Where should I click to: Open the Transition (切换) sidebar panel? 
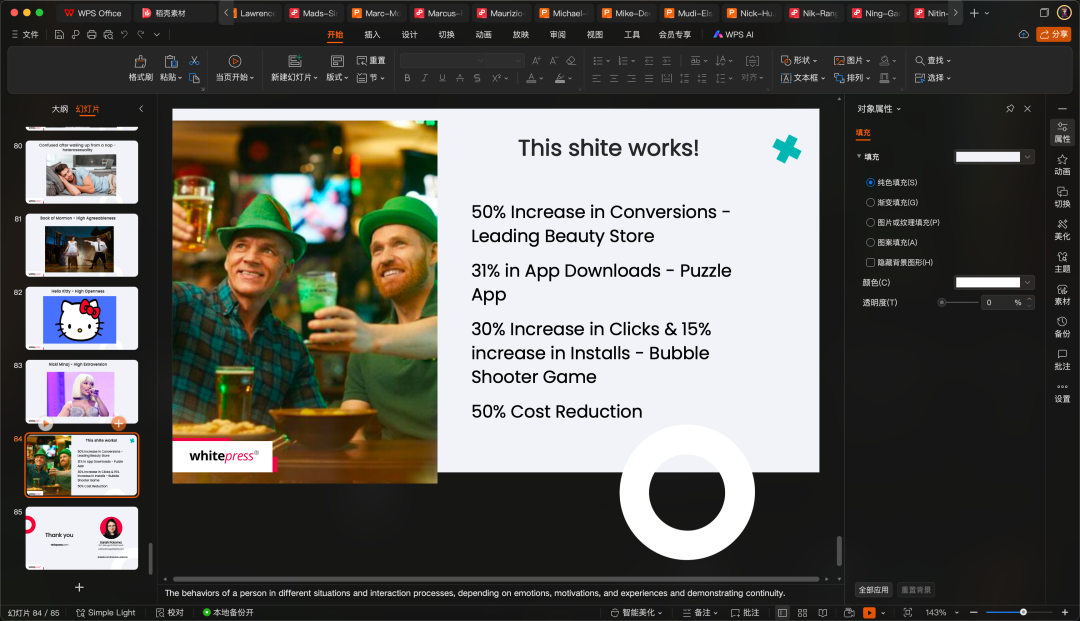(1062, 197)
